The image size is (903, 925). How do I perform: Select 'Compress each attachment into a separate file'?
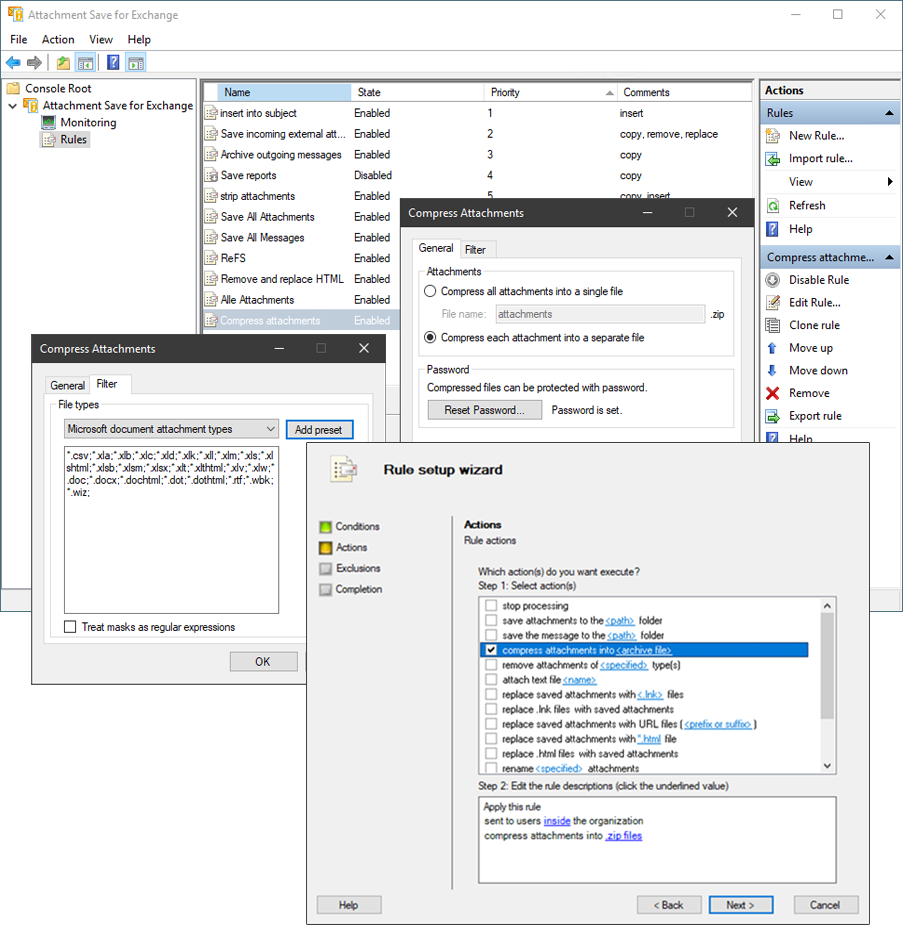431,337
